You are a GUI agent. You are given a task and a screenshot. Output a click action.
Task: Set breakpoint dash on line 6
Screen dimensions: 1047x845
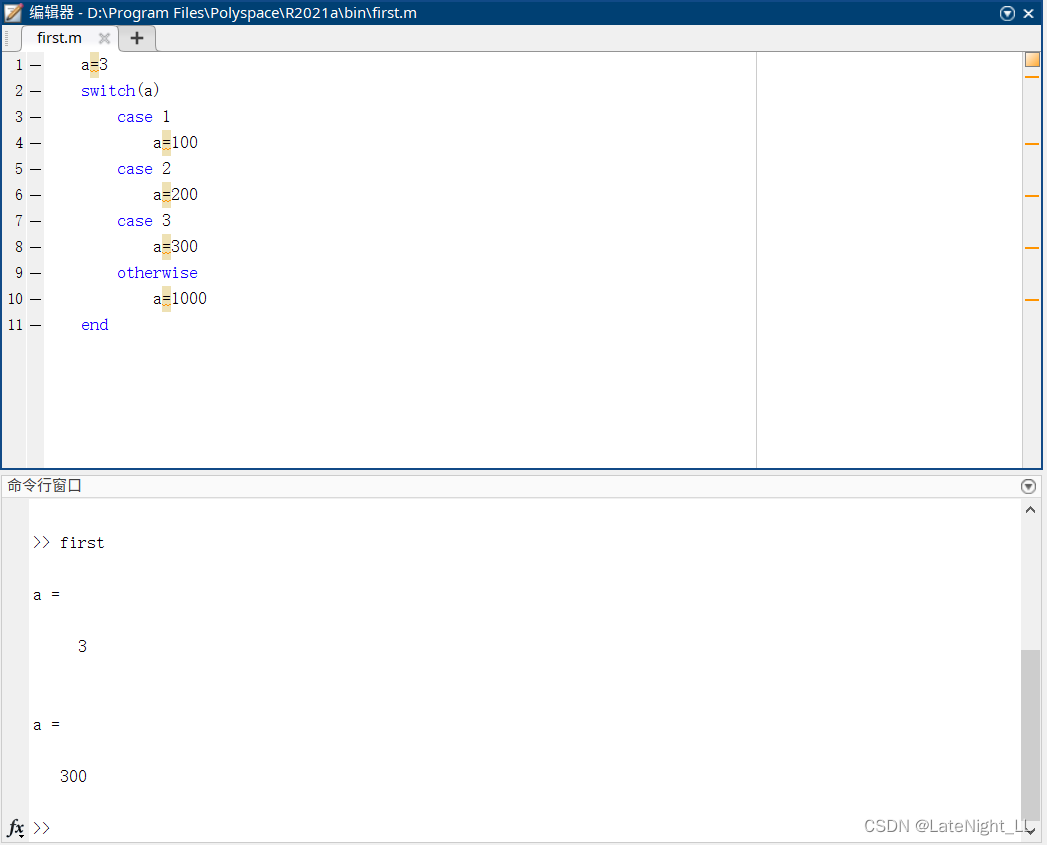pyautogui.click(x=35, y=196)
